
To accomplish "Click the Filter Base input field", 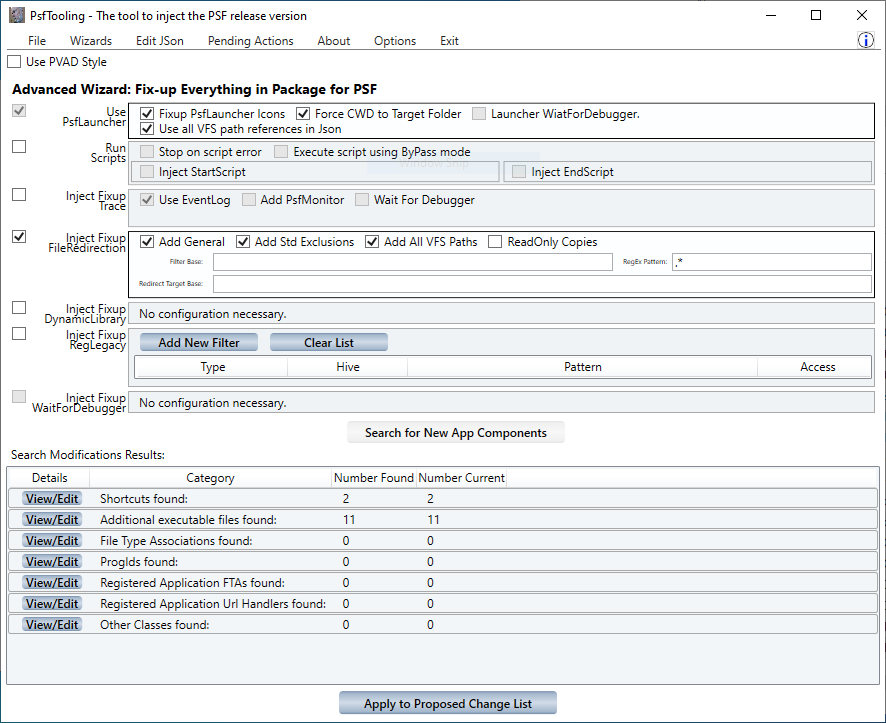I will (x=412, y=262).
